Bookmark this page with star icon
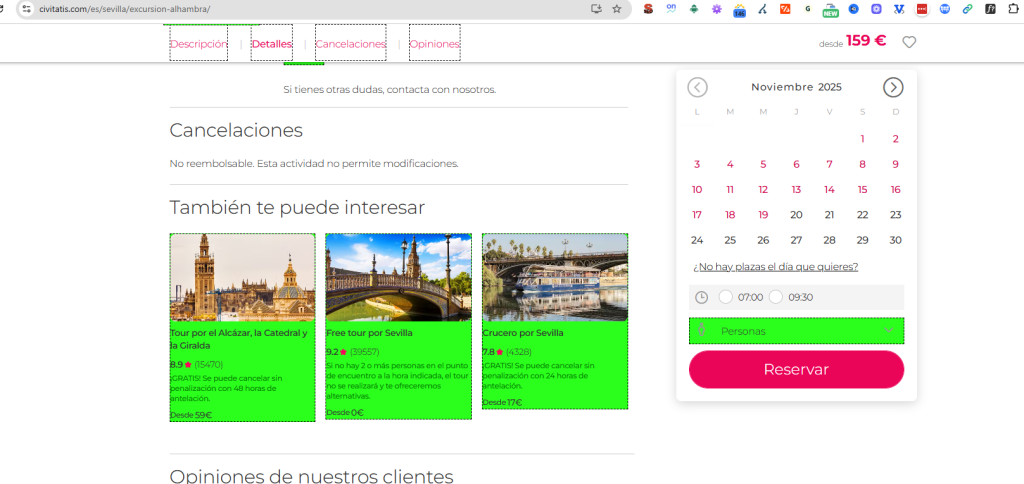 (x=617, y=9)
